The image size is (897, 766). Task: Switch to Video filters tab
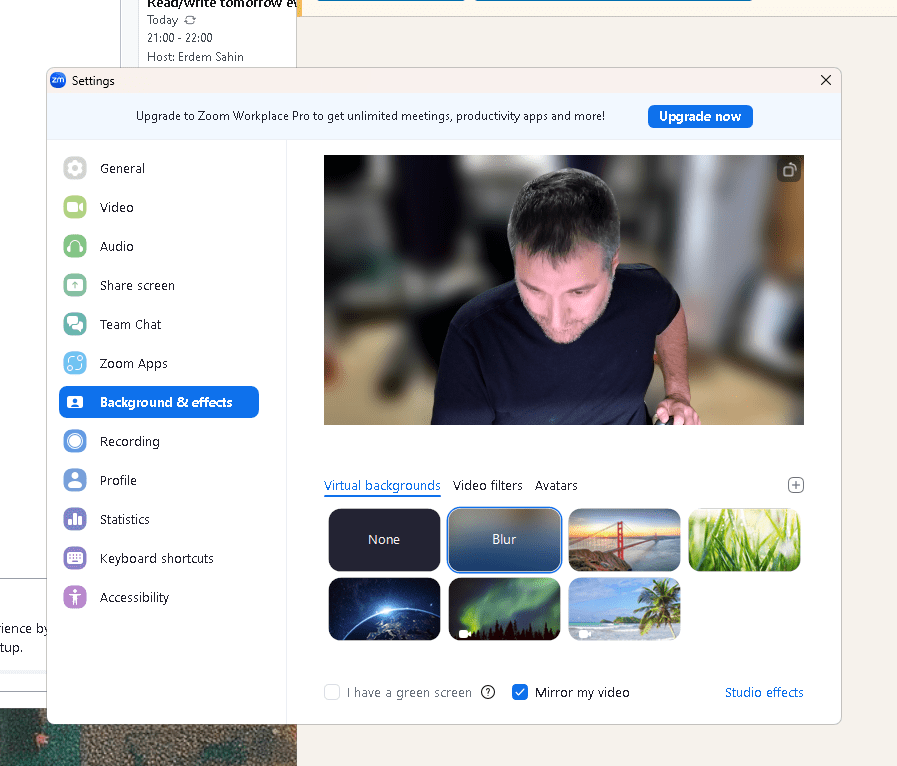pos(488,486)
